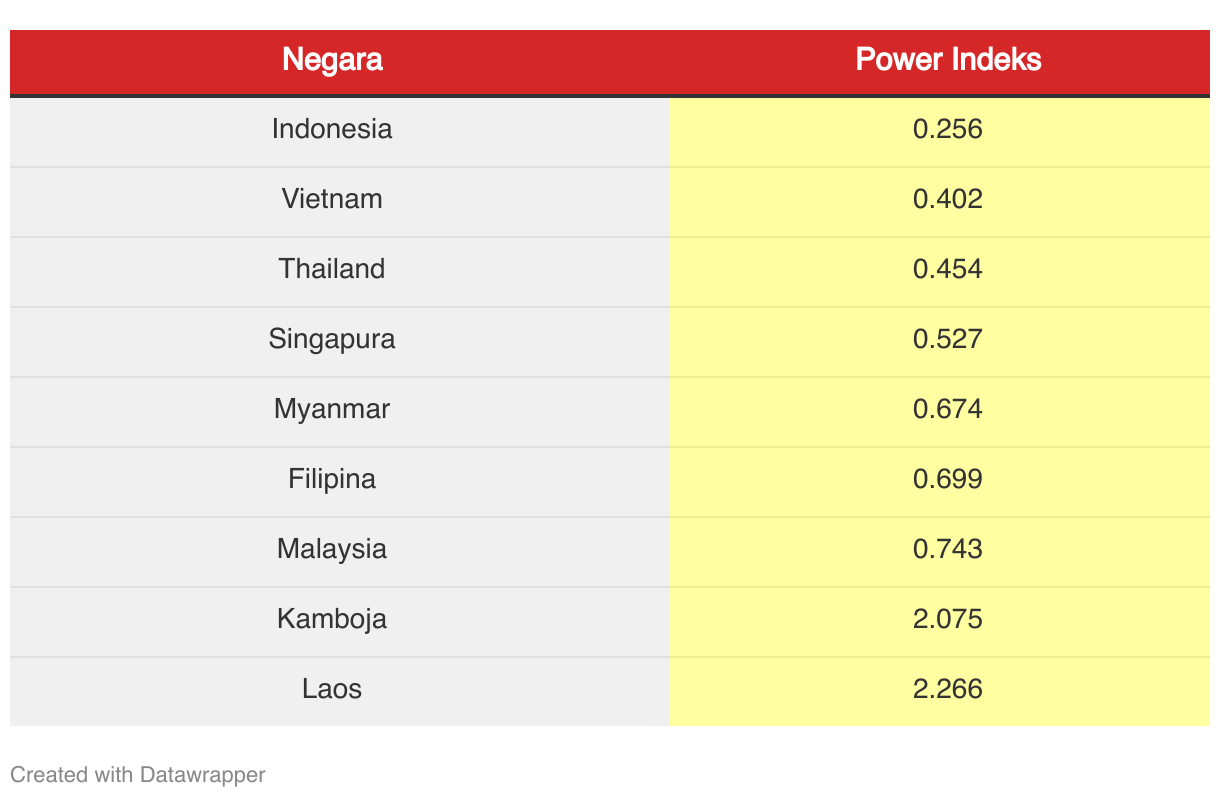Select the Myanmar country cell
The image size is (1220, 798).
(332, 409)
